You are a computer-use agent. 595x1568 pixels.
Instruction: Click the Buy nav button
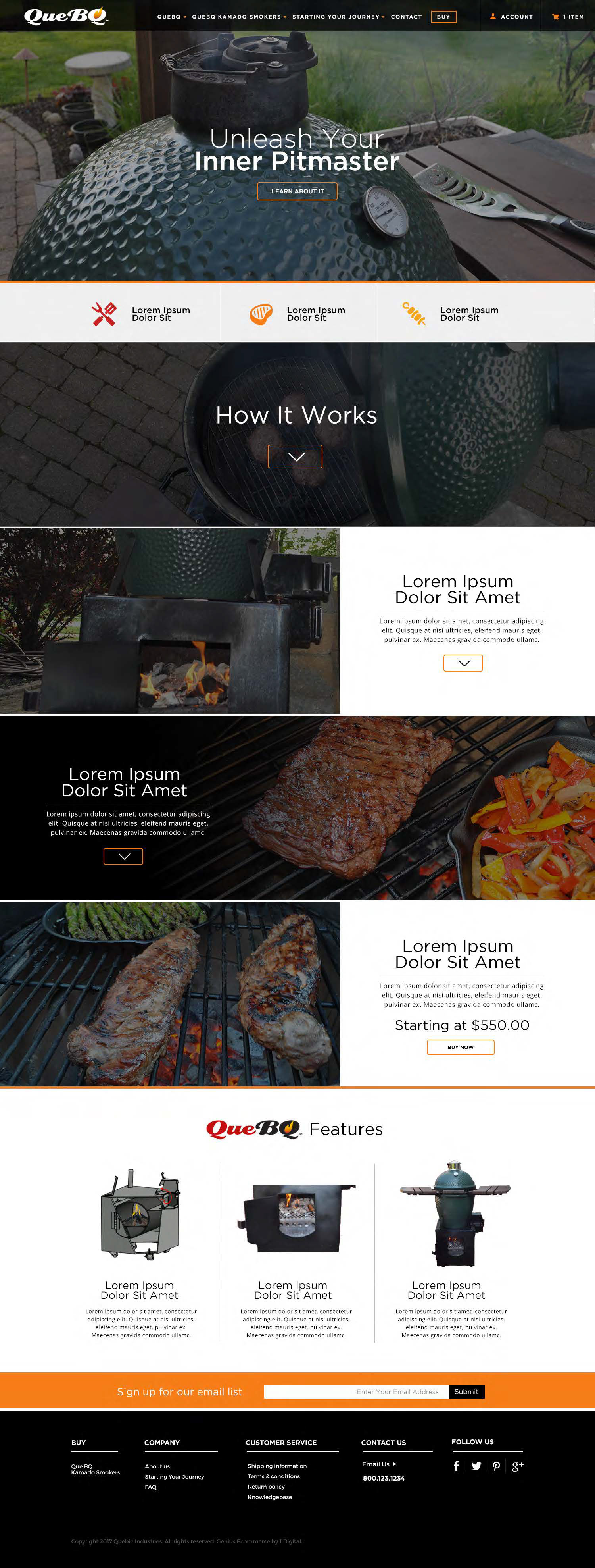[x=443, y=17]
